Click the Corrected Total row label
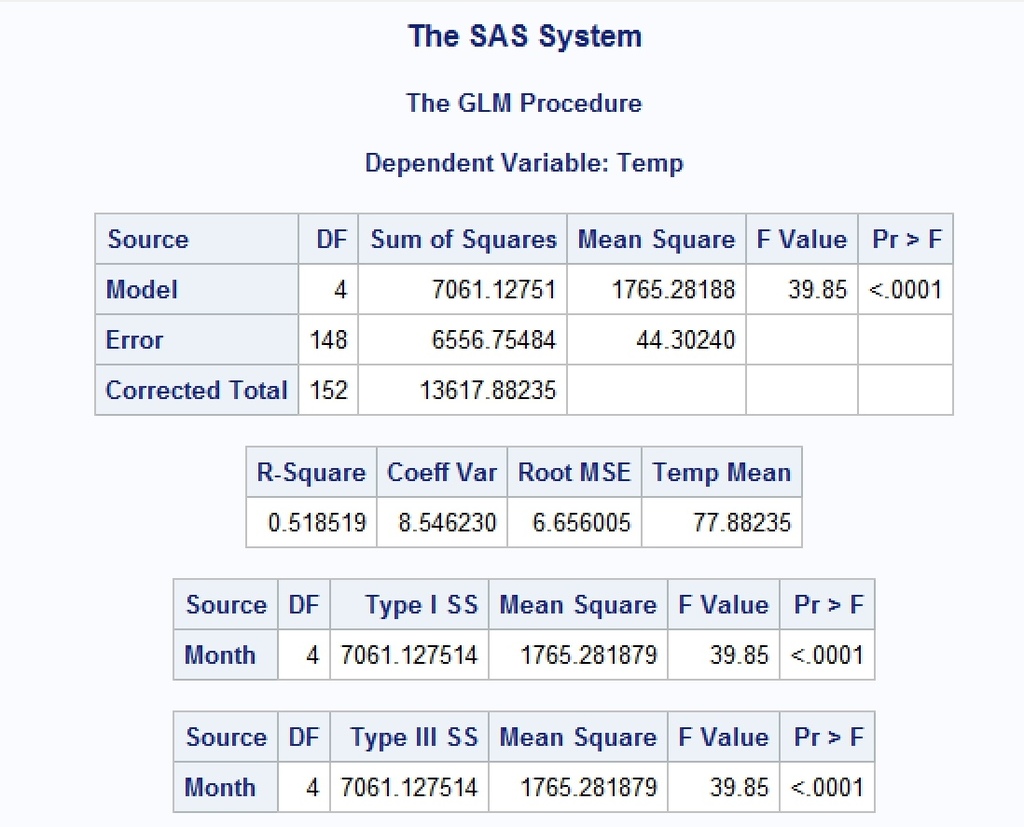Viewport: 1024px width, 827px height. click(x=196, y=390)
